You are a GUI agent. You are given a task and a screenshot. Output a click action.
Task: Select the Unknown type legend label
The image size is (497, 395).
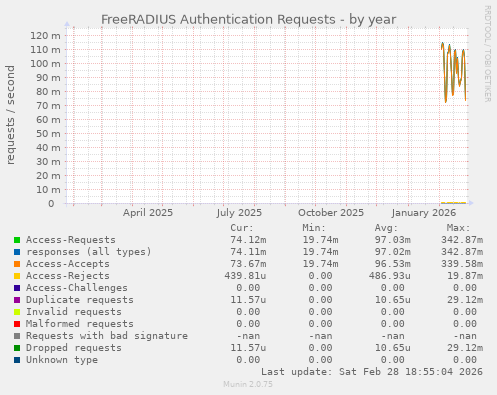(62, 360)
